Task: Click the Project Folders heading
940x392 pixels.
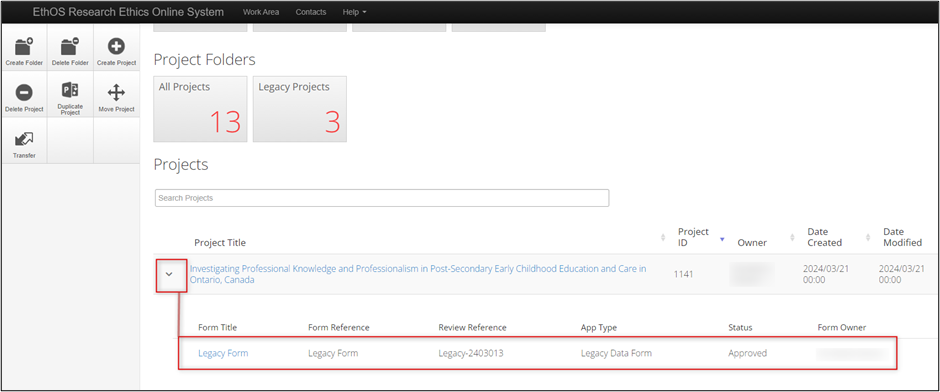Action: coord(204,59)
